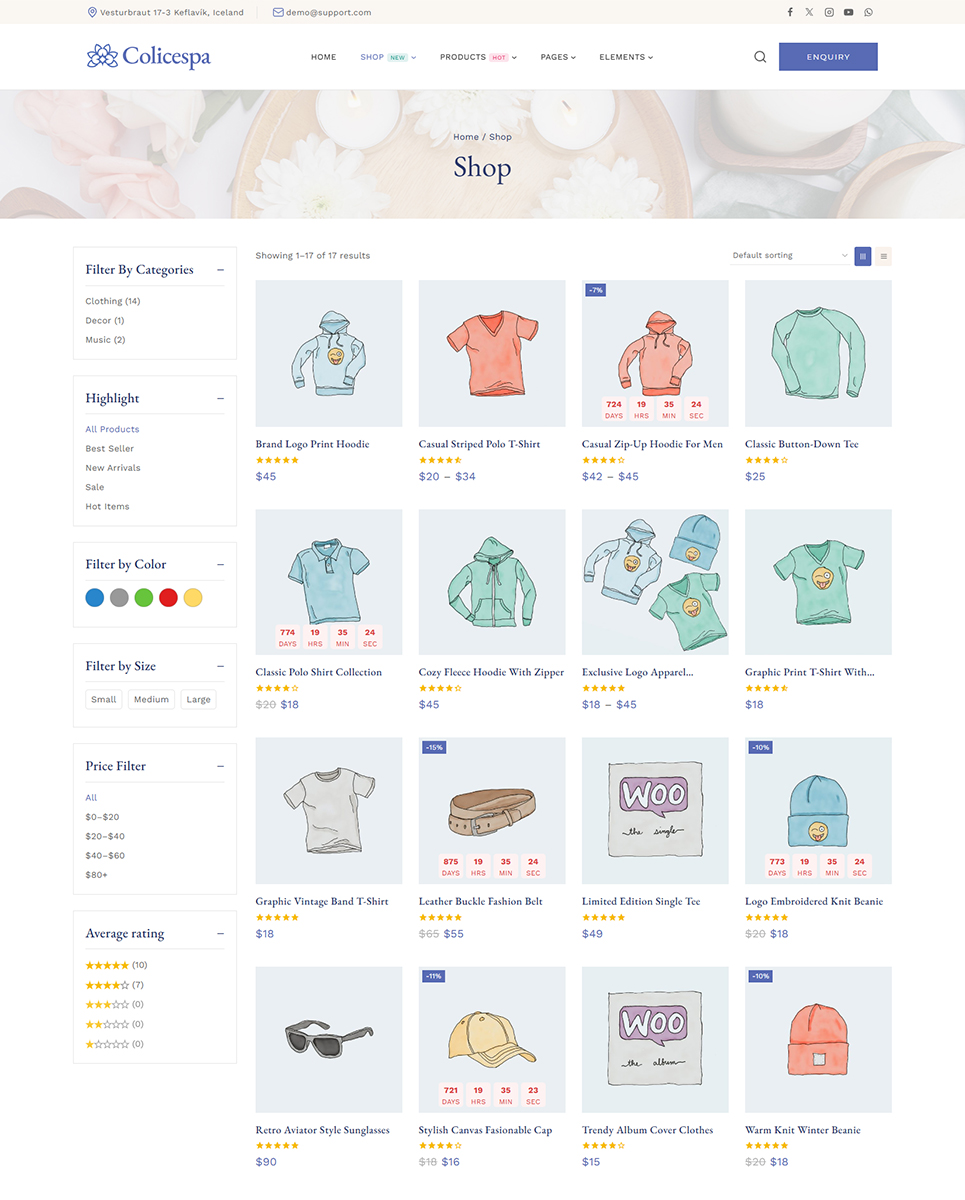
Task: Switch to list view layout icon
Action: click(x=883, y=256)
